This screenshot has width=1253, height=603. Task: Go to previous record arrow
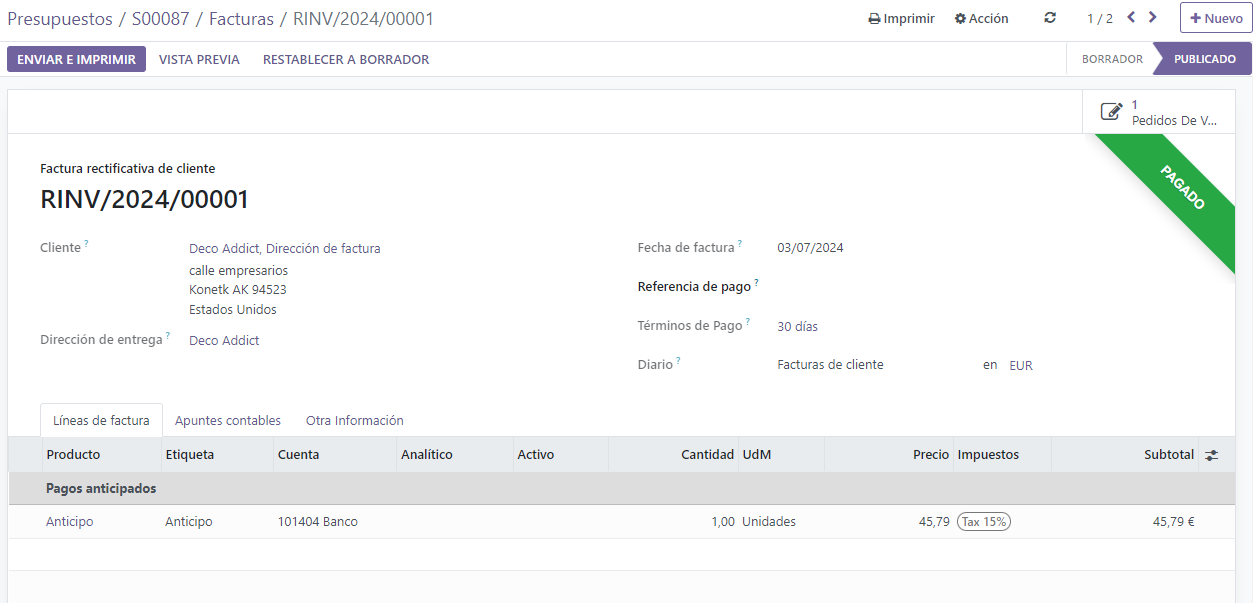point(1131,17)
